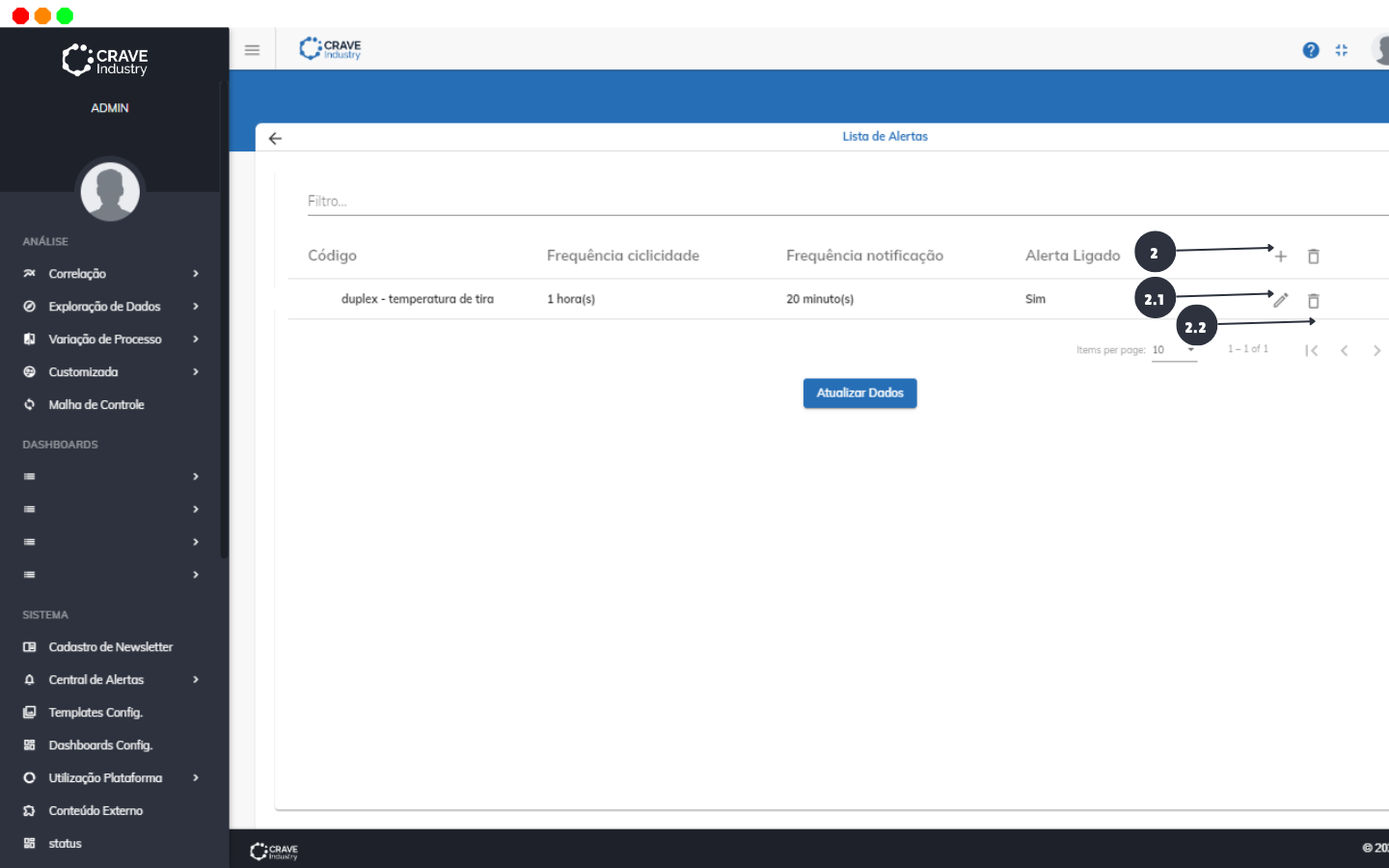1389x868 pixels.
Task: Go to first page of alerts
Action: click(x=1312, y=350)
